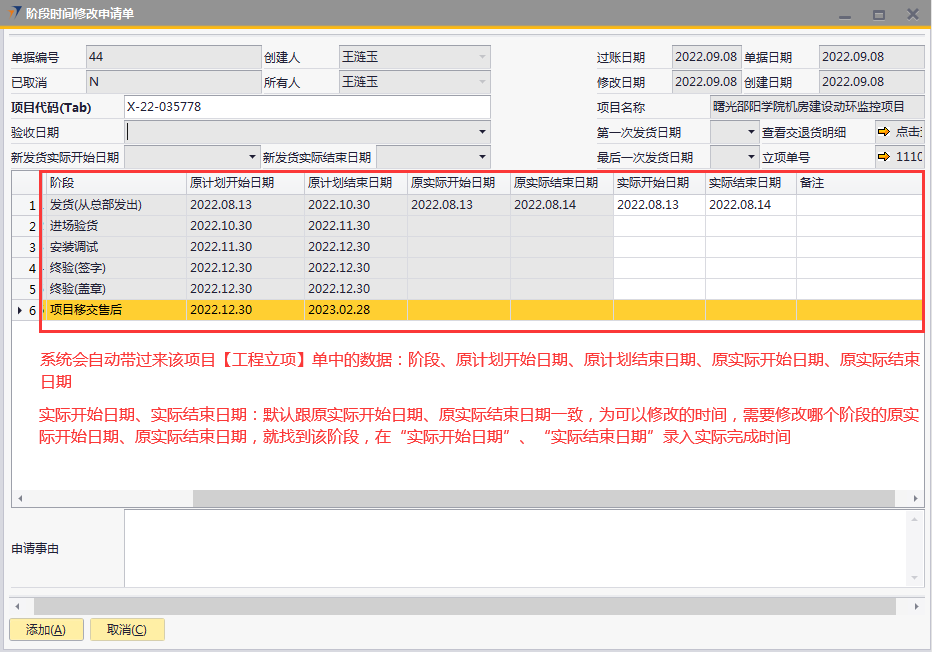Click inside the 申请事由 text area

[x=515, y=547]
